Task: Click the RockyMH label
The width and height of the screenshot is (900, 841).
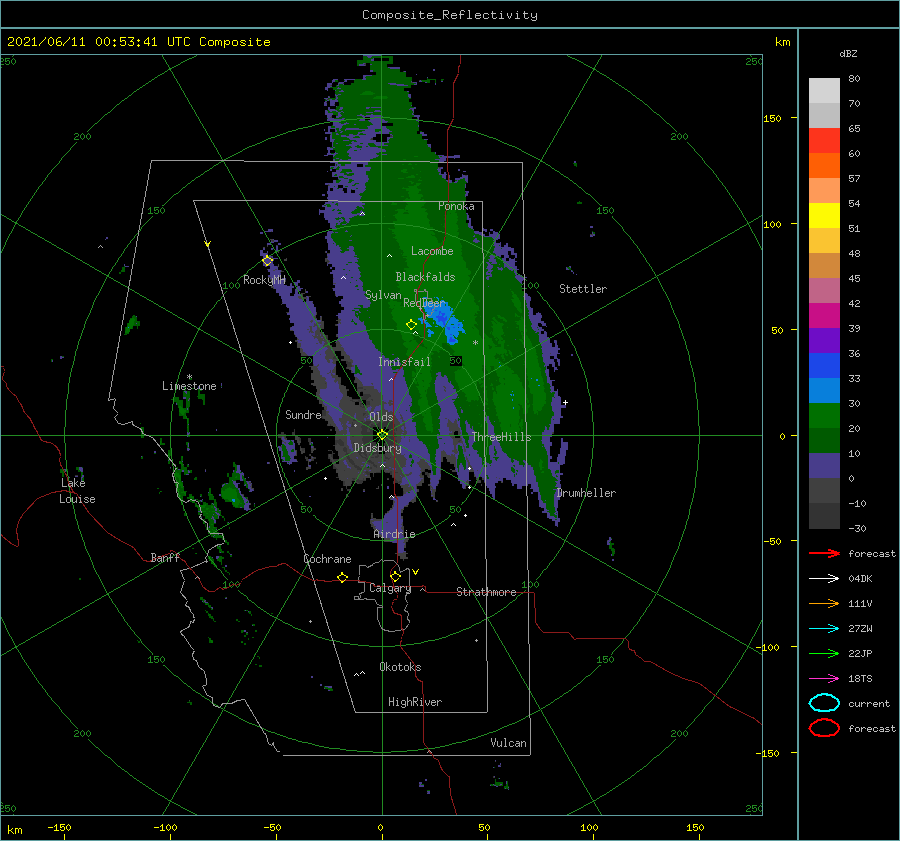Action: [264, 280]
